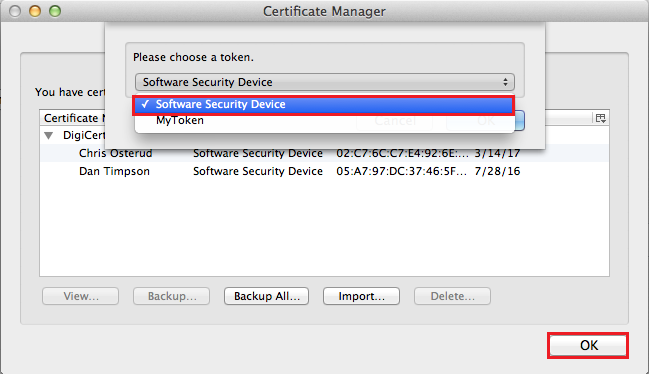Screen dimensions: 649x374
Task: Select Software Security Device menu option
Action: click(x=323, y=105)
